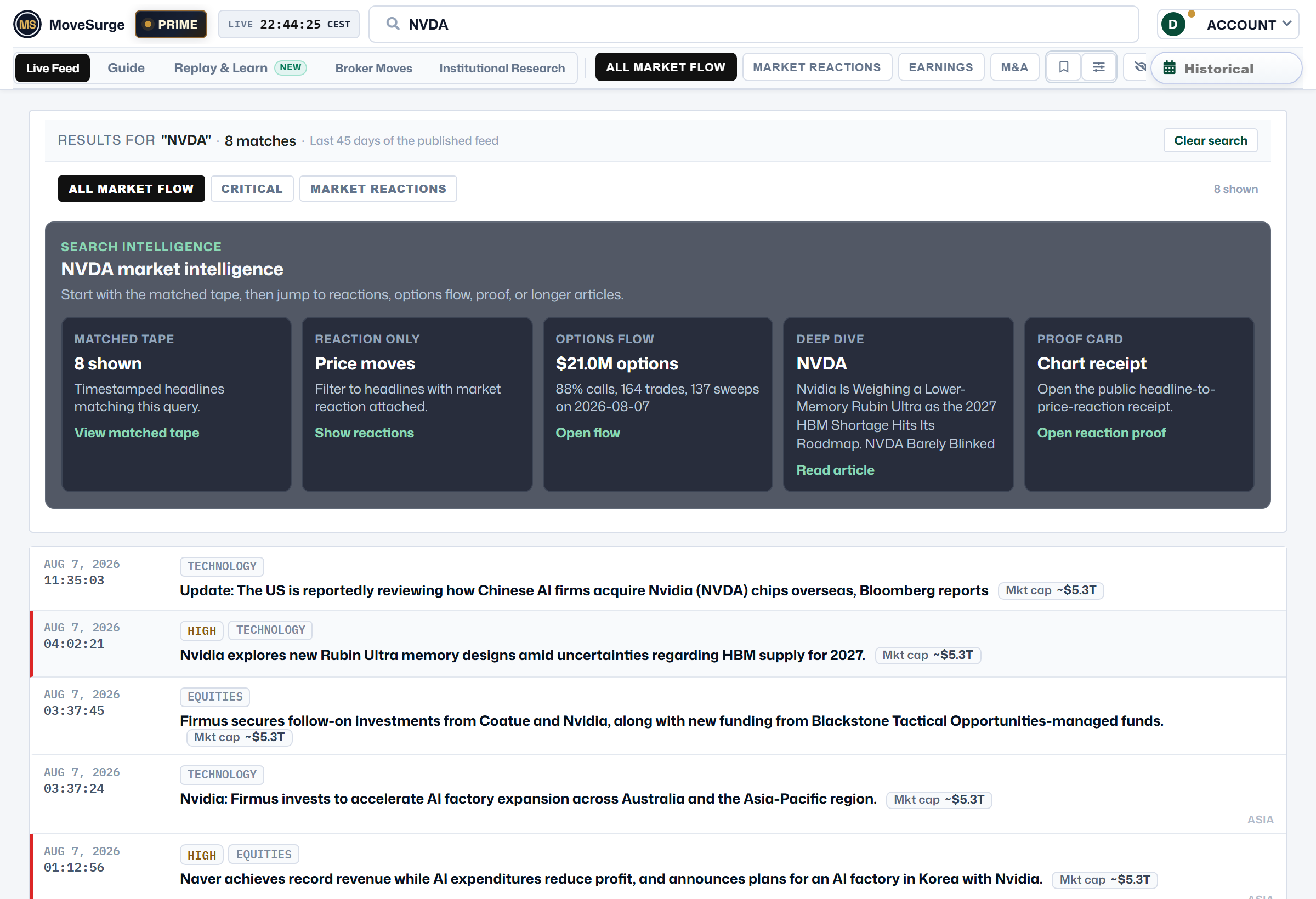Click Open reaction proof link

pyautogui.click(x=1102, y=433)
